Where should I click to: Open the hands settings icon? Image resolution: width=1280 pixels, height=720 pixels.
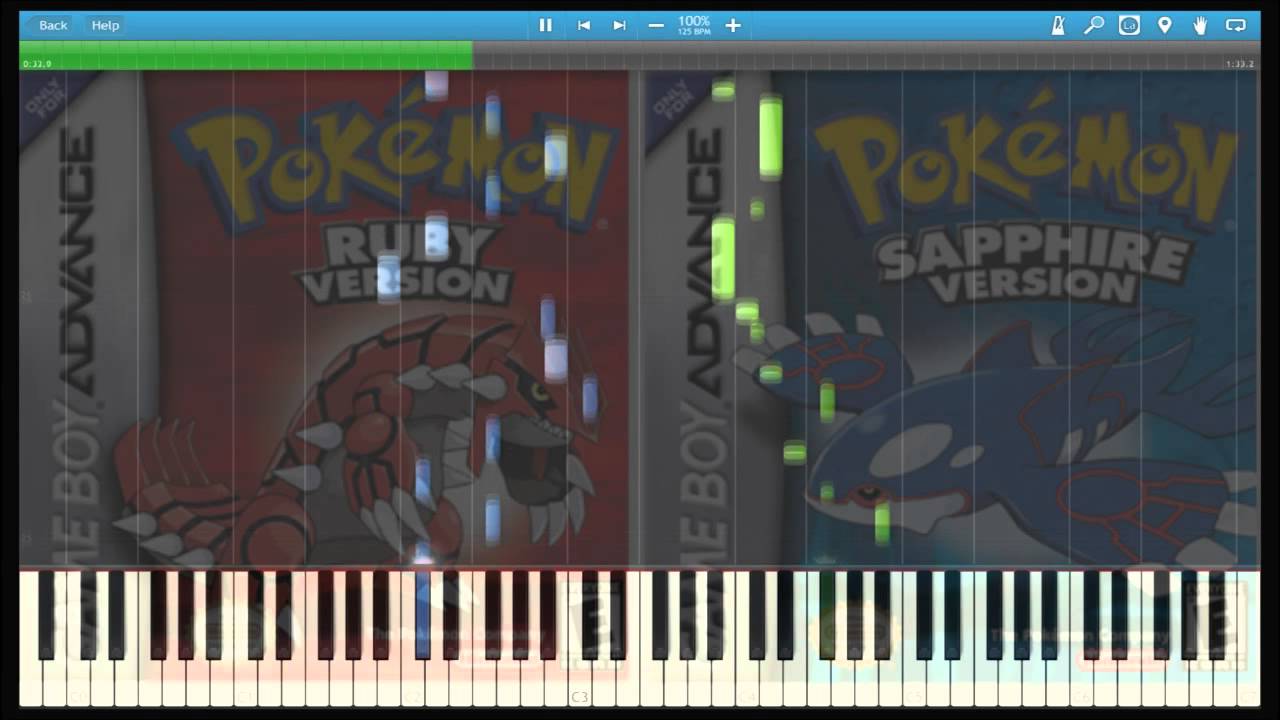[1200, 25]
